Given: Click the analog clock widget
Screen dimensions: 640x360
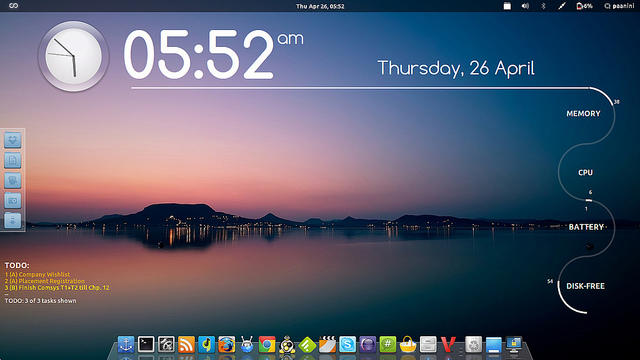Looking at the screenshot, I should [x=73, y=56].
